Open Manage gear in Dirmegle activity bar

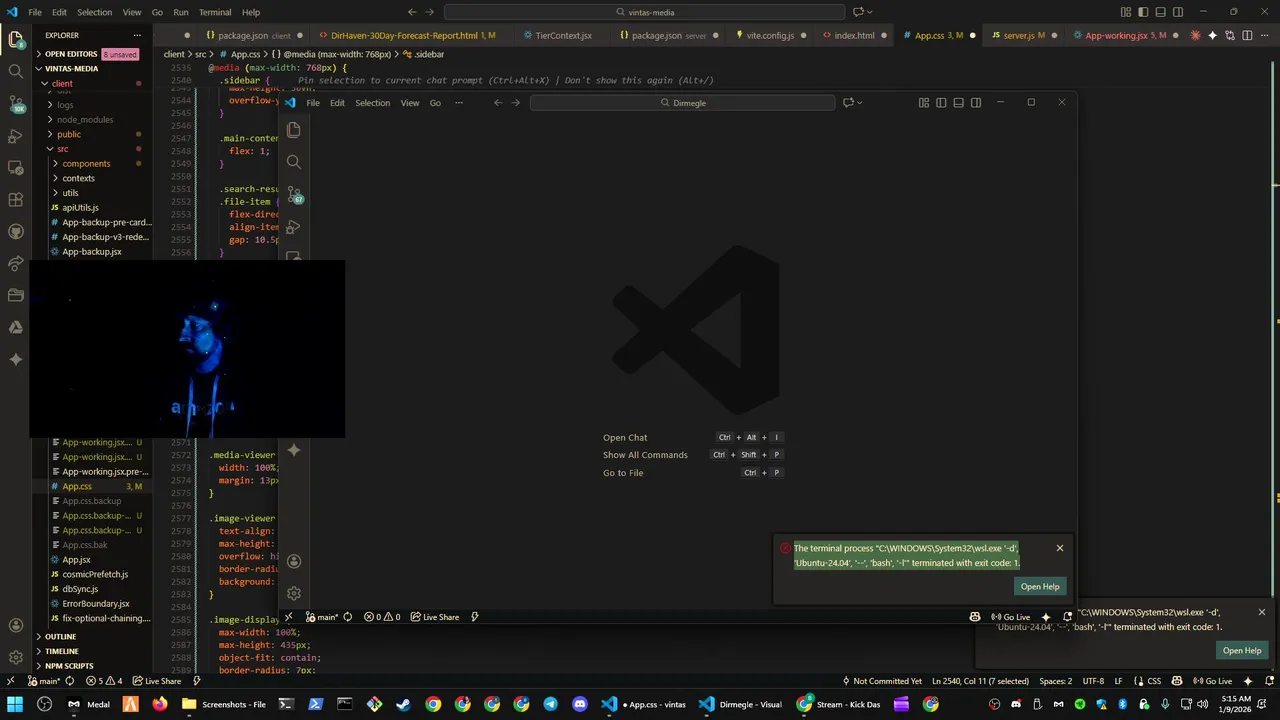(x=294, y=593)
